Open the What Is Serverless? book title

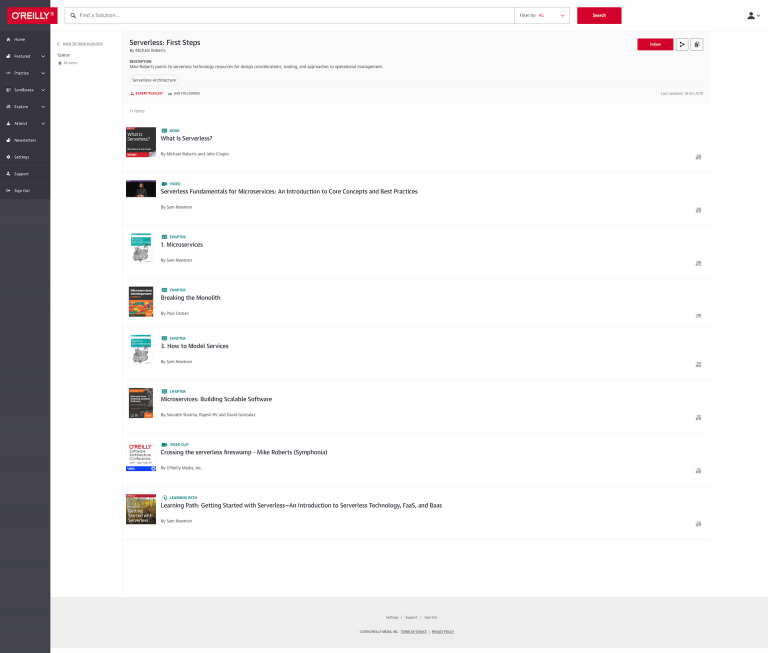point(186,139)
